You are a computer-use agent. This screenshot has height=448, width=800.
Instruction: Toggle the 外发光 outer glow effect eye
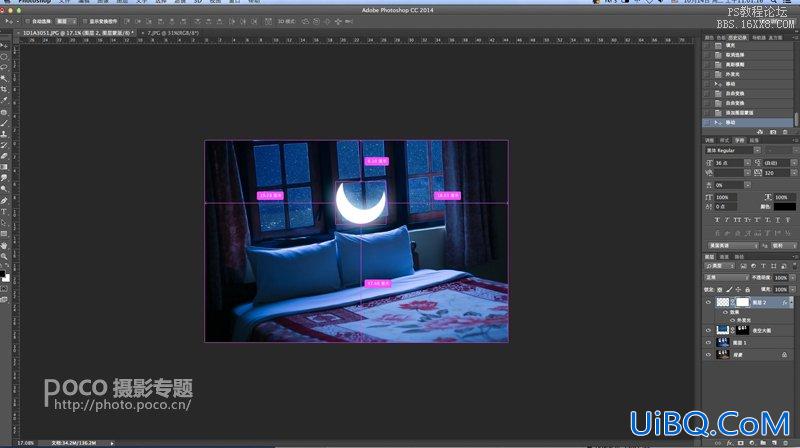[x=733, y=320]
